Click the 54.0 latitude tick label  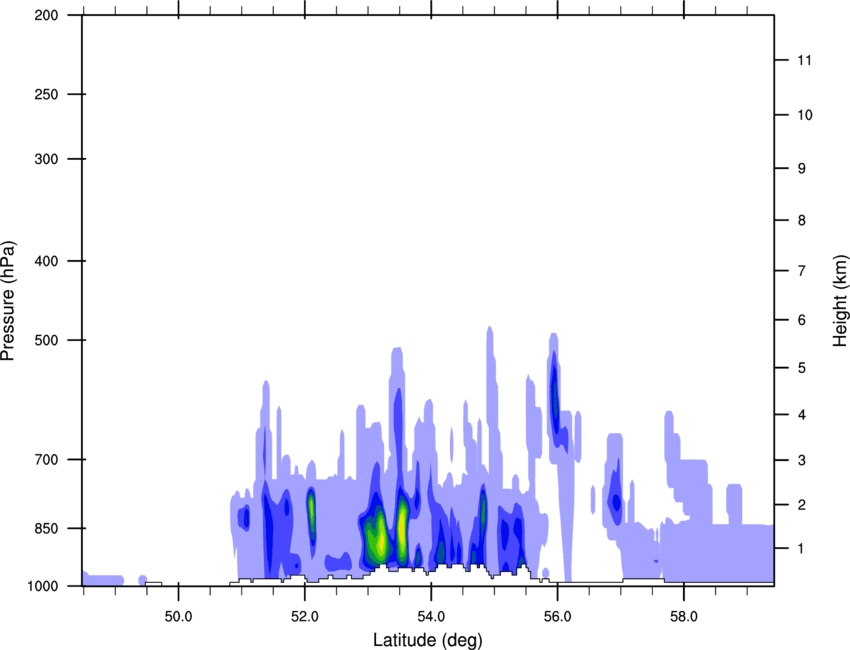pos(431,617)
